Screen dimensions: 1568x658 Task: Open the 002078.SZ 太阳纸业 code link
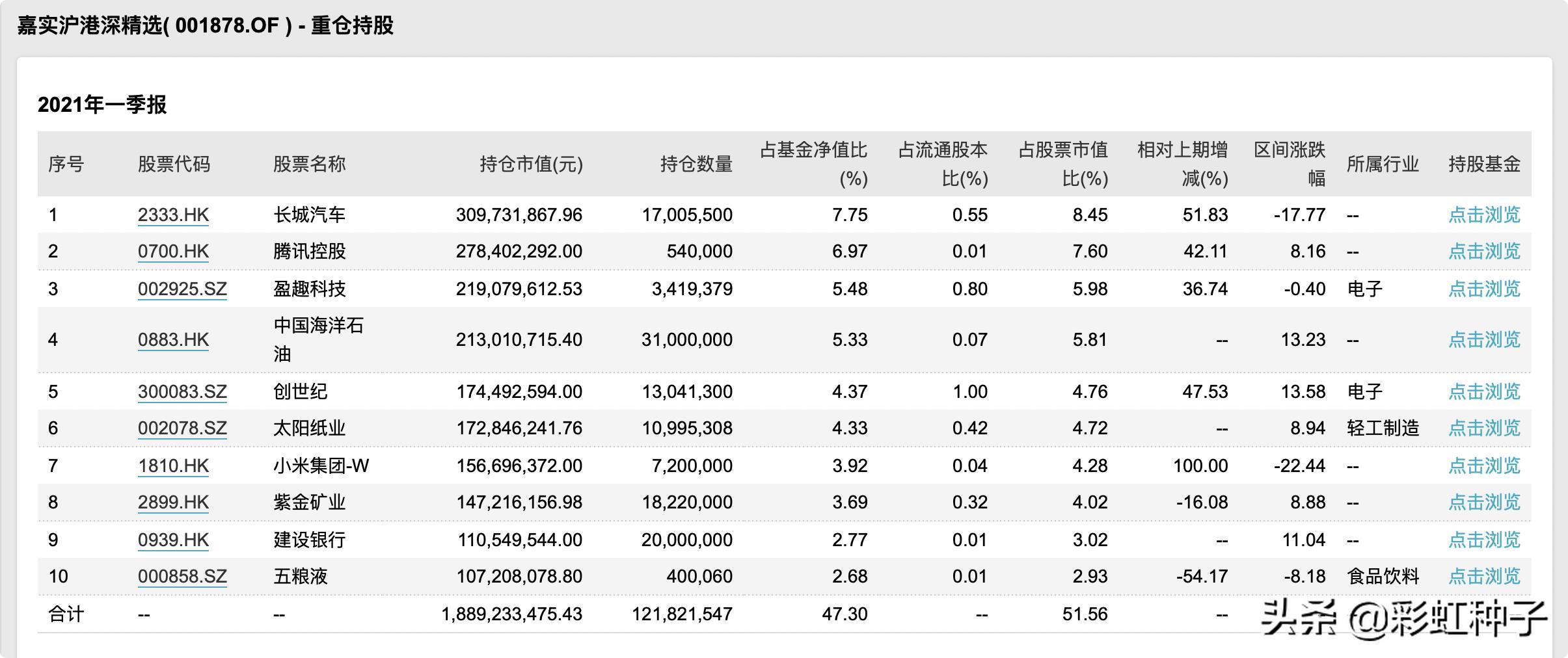[182, 428]
